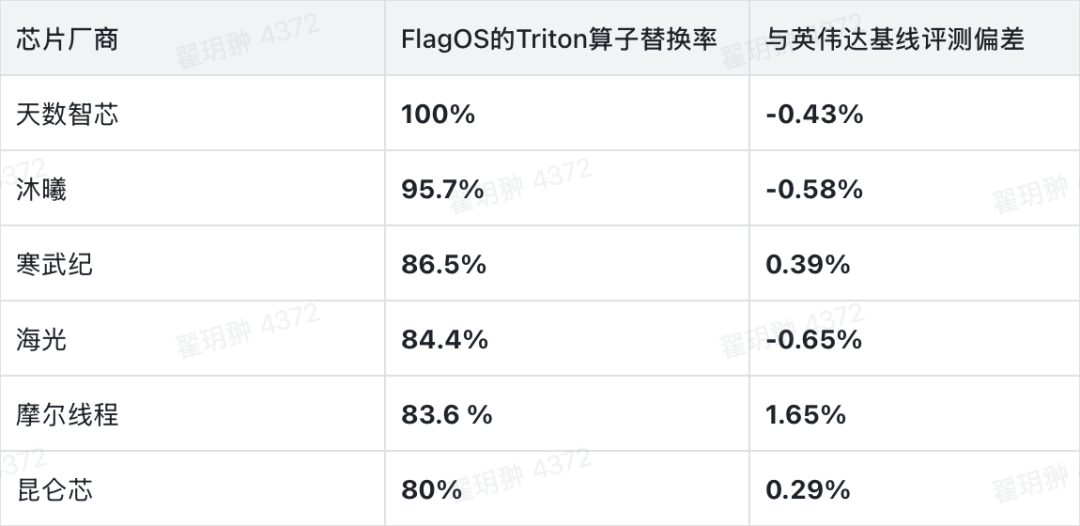Select the 天数智芯 vendor cell
The height and width of the screenshot is (526, 1080).
click(67, 114)
